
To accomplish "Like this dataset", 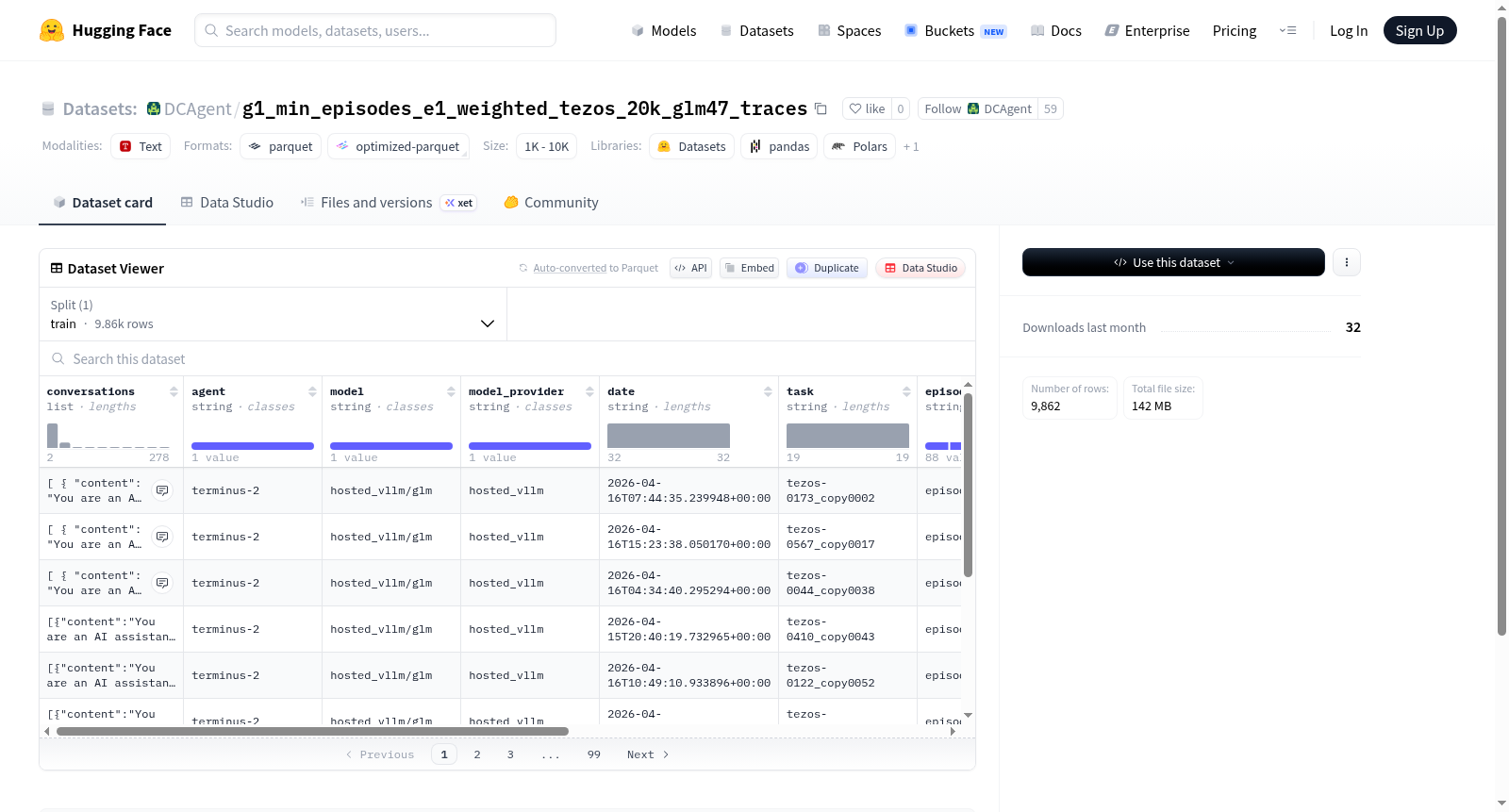I will (867, 108).
